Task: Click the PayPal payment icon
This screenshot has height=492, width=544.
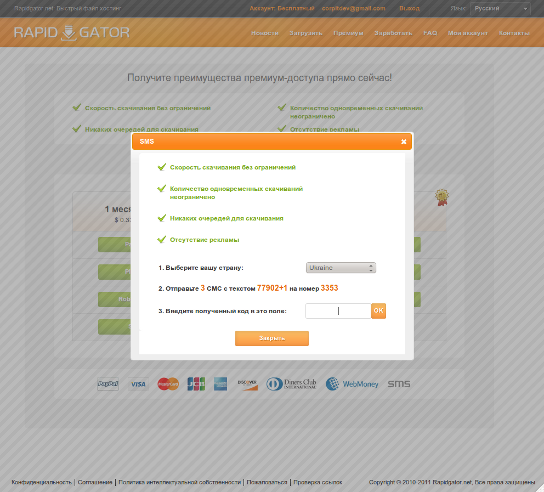Action: [108, 384]
